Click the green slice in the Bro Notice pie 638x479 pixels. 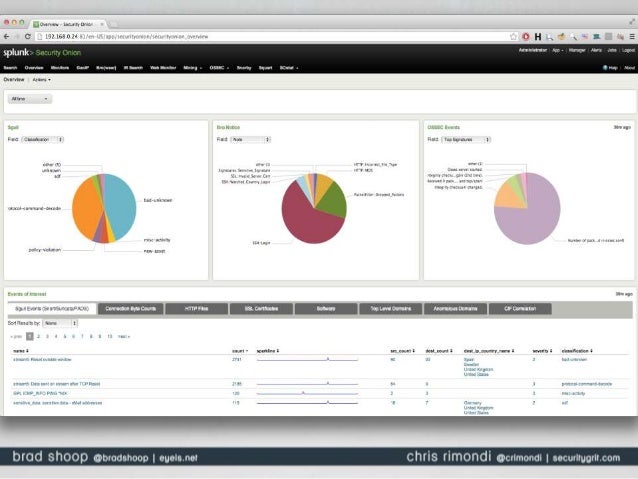pyautogui.click(x=333, y=201)
